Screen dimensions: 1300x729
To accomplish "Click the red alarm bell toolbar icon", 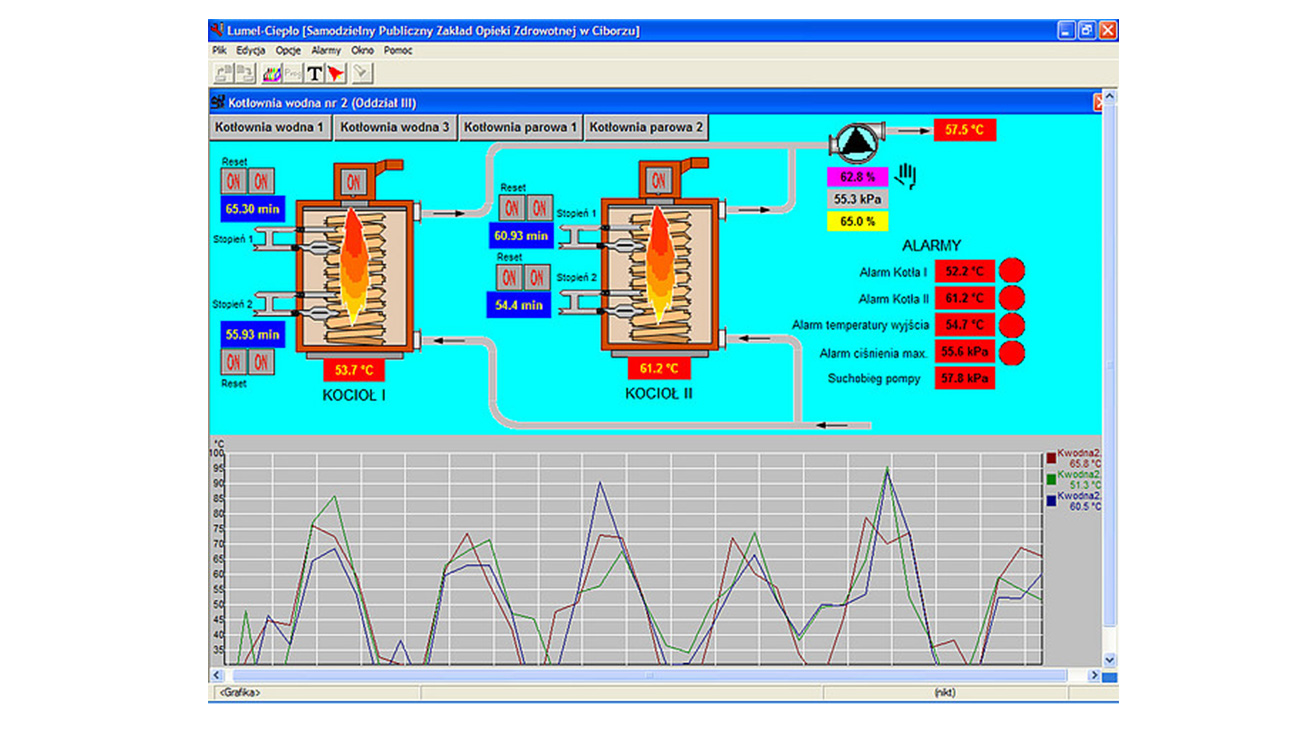I will pyautogui.click(x=336, y=73).
